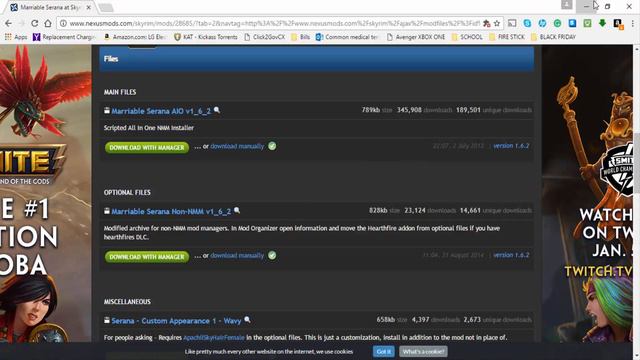Click What's a cookie button
This screenshot has height=360, width=640.
[423, 351]
